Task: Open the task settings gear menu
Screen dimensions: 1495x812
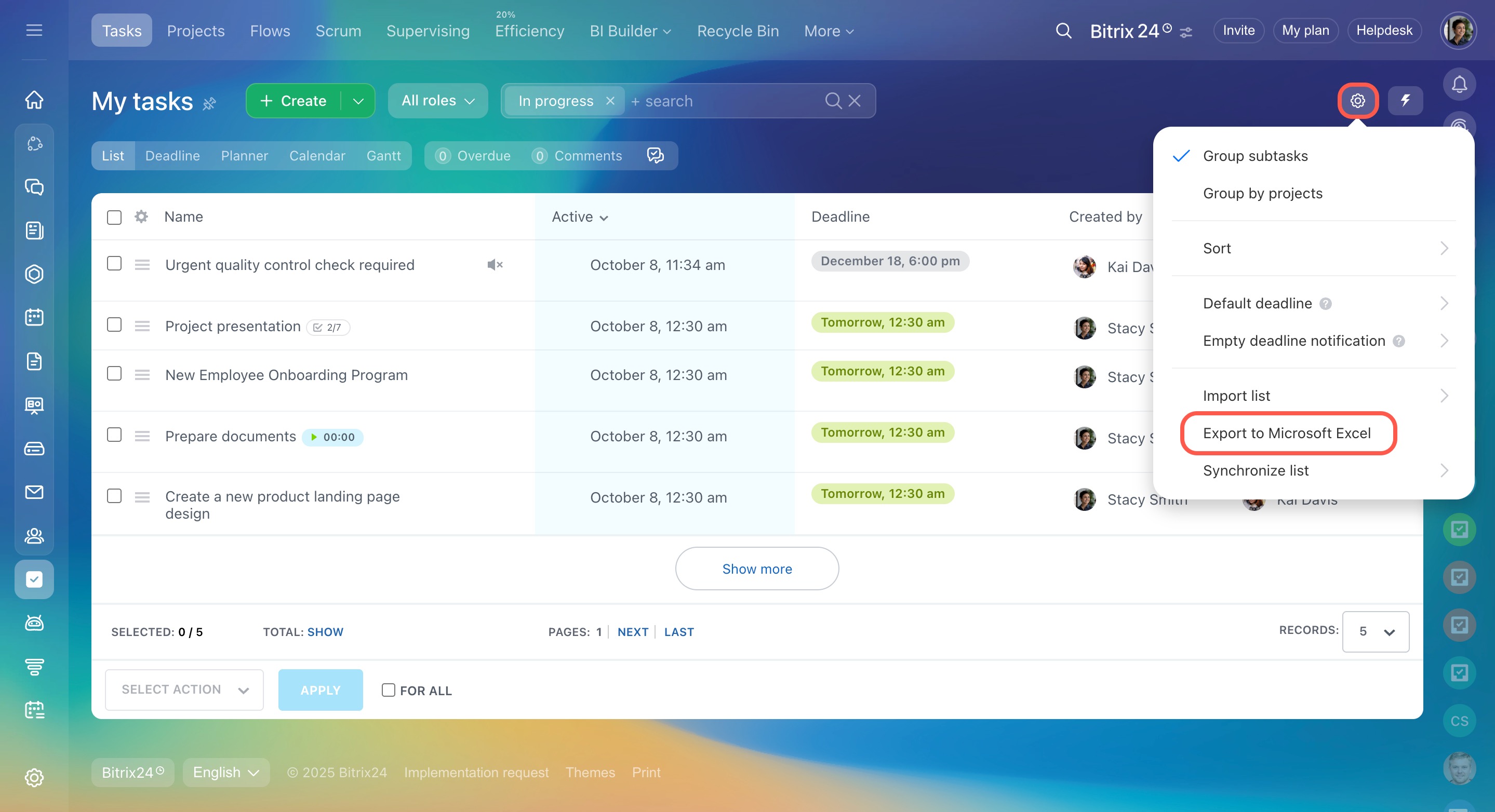Action: pos(1357,101)
